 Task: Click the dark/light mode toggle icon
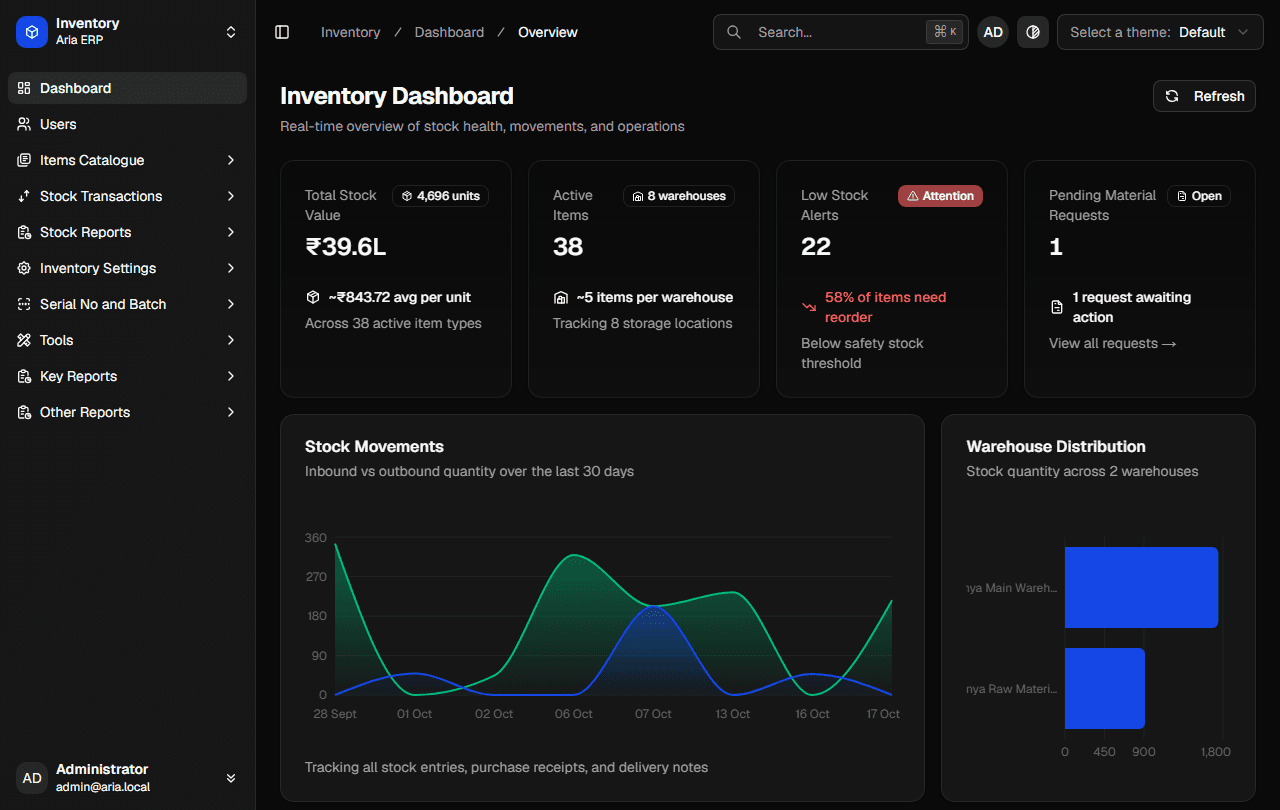click(x=1033, y=32)
